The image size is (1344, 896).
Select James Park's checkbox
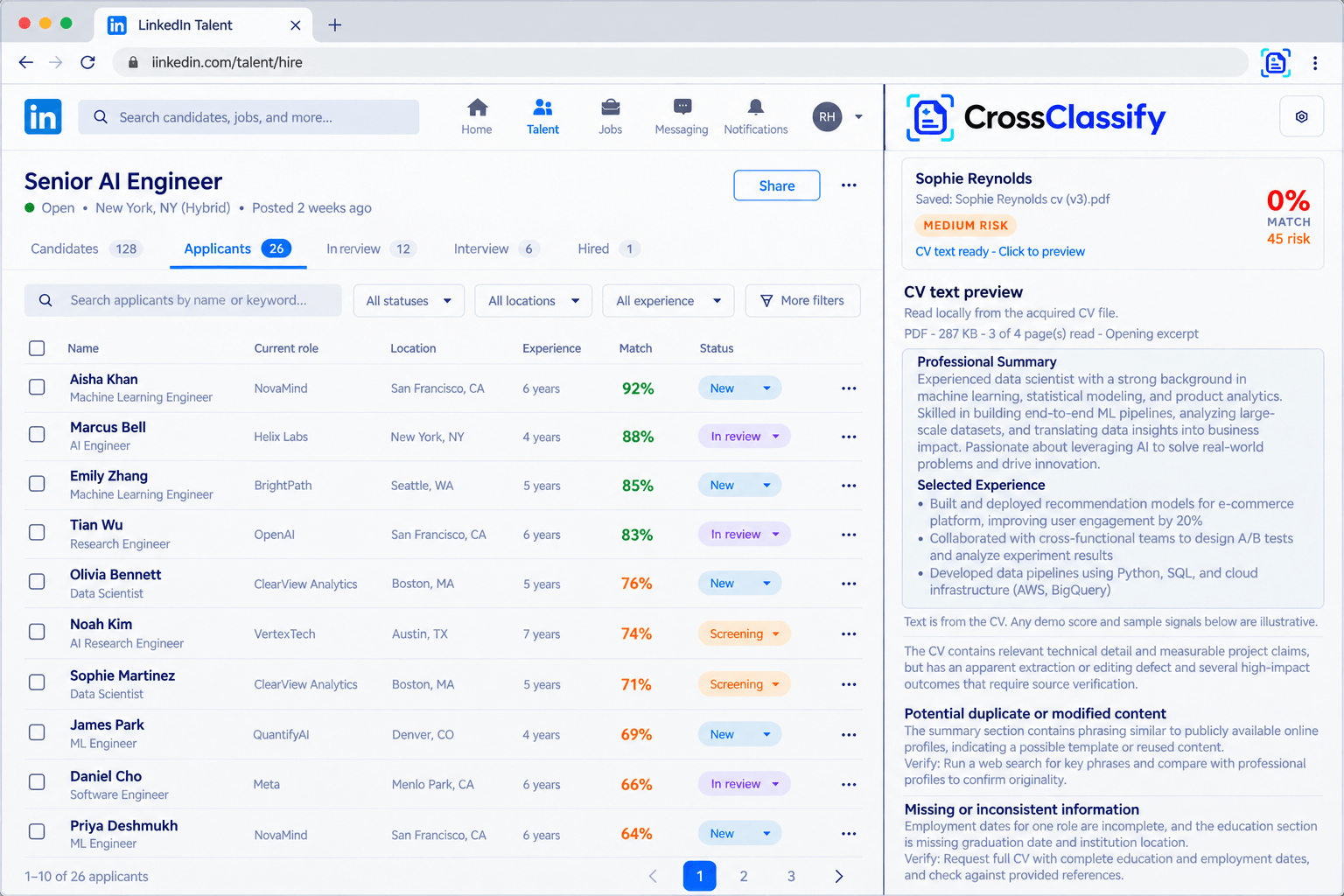37,732
